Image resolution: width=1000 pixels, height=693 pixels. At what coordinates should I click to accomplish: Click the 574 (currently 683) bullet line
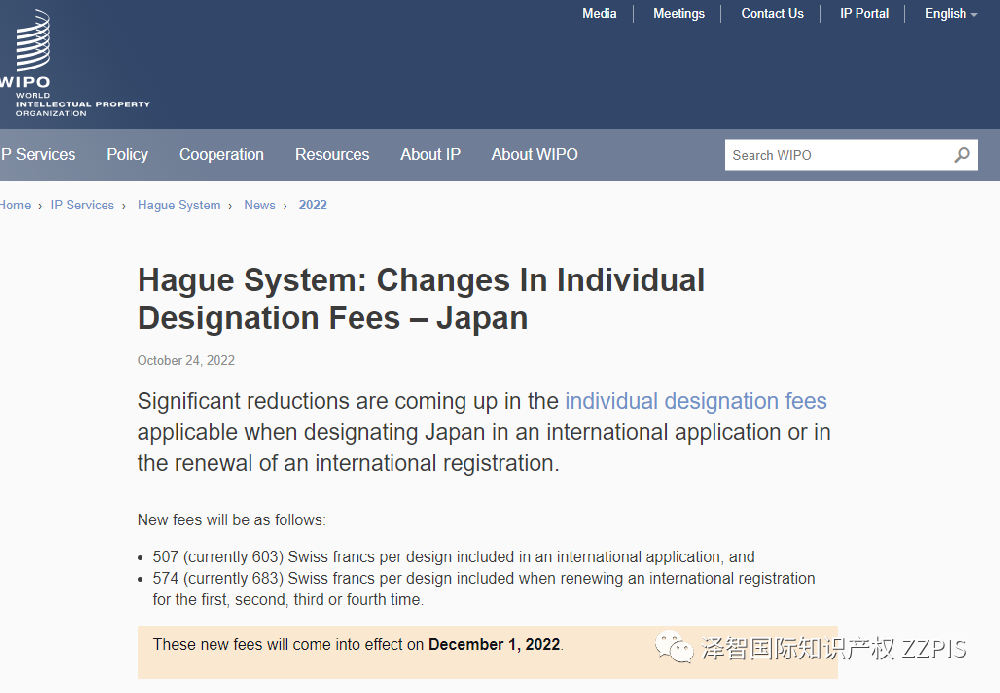point(484,588)
